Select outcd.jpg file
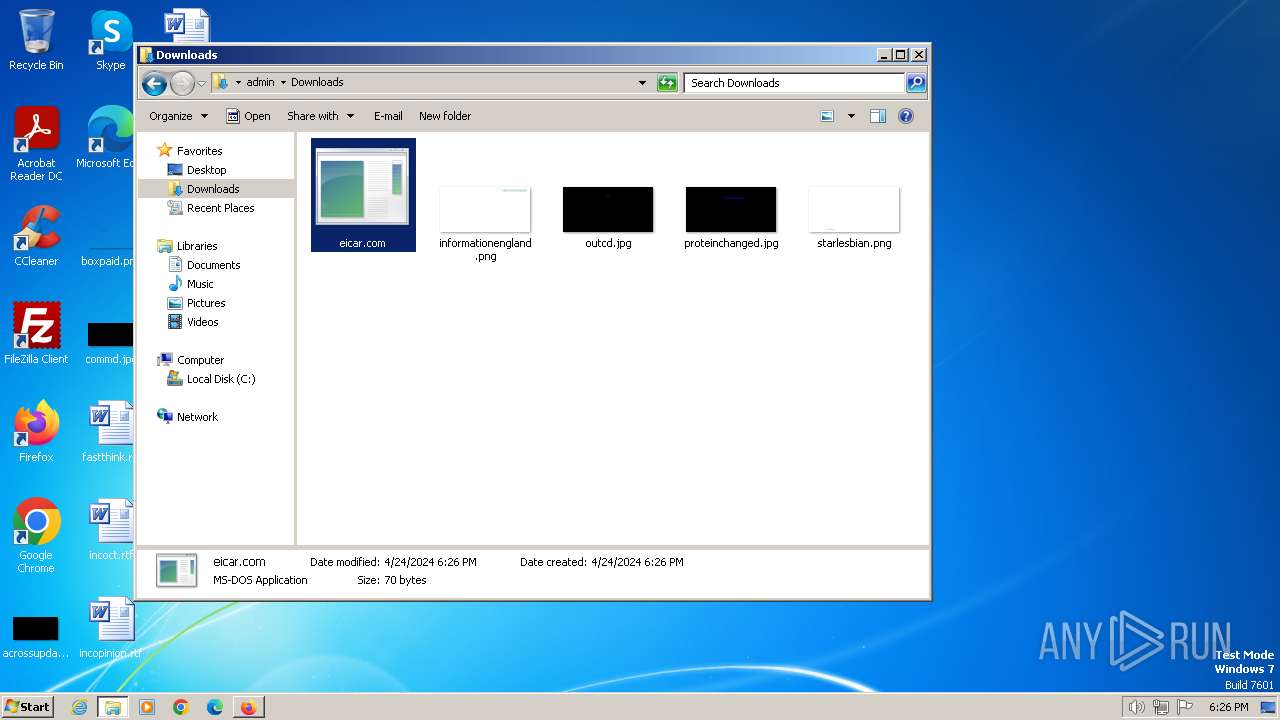 coord(608,217)
